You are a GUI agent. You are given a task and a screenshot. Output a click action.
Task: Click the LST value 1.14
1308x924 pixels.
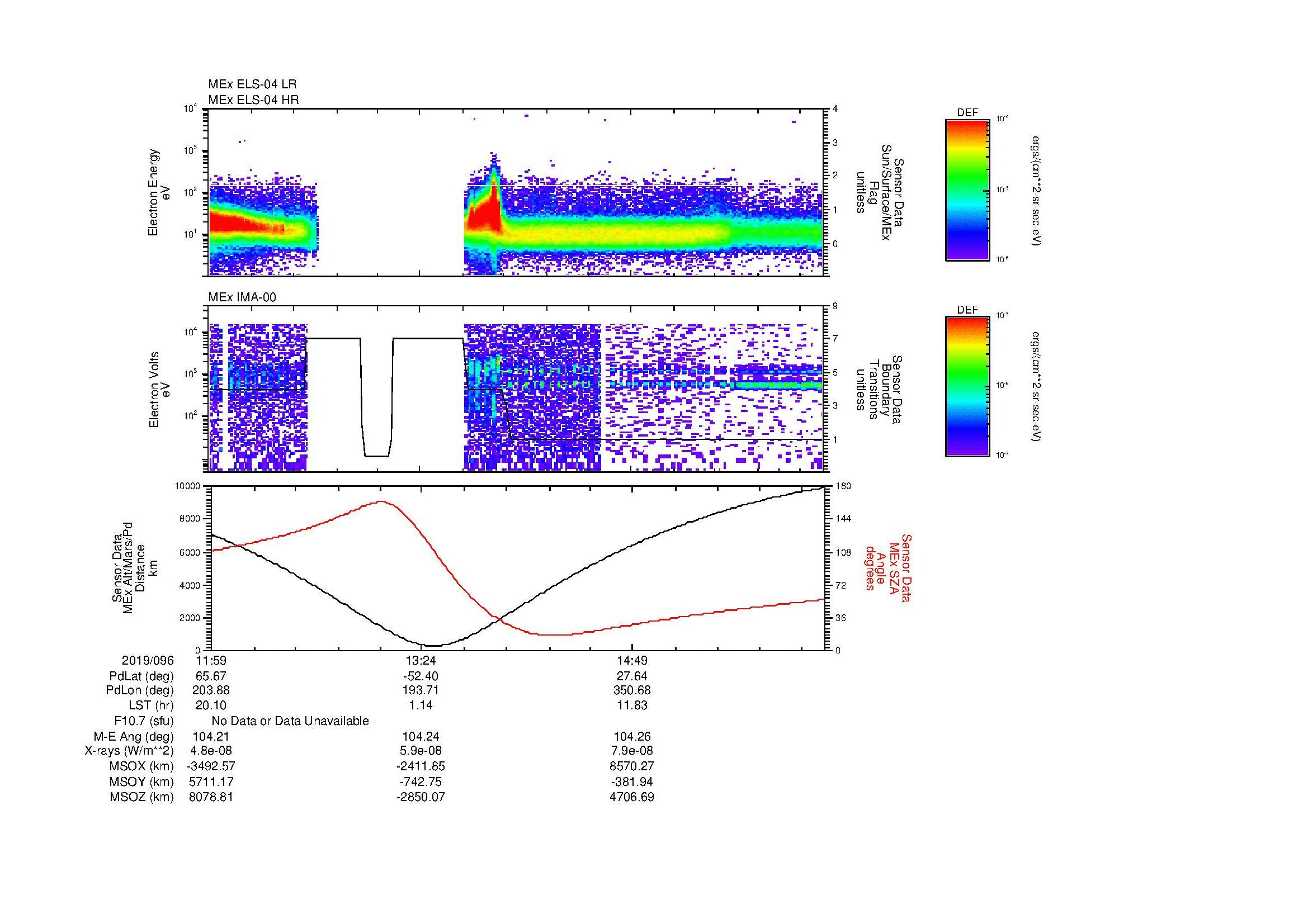point(421,705)
